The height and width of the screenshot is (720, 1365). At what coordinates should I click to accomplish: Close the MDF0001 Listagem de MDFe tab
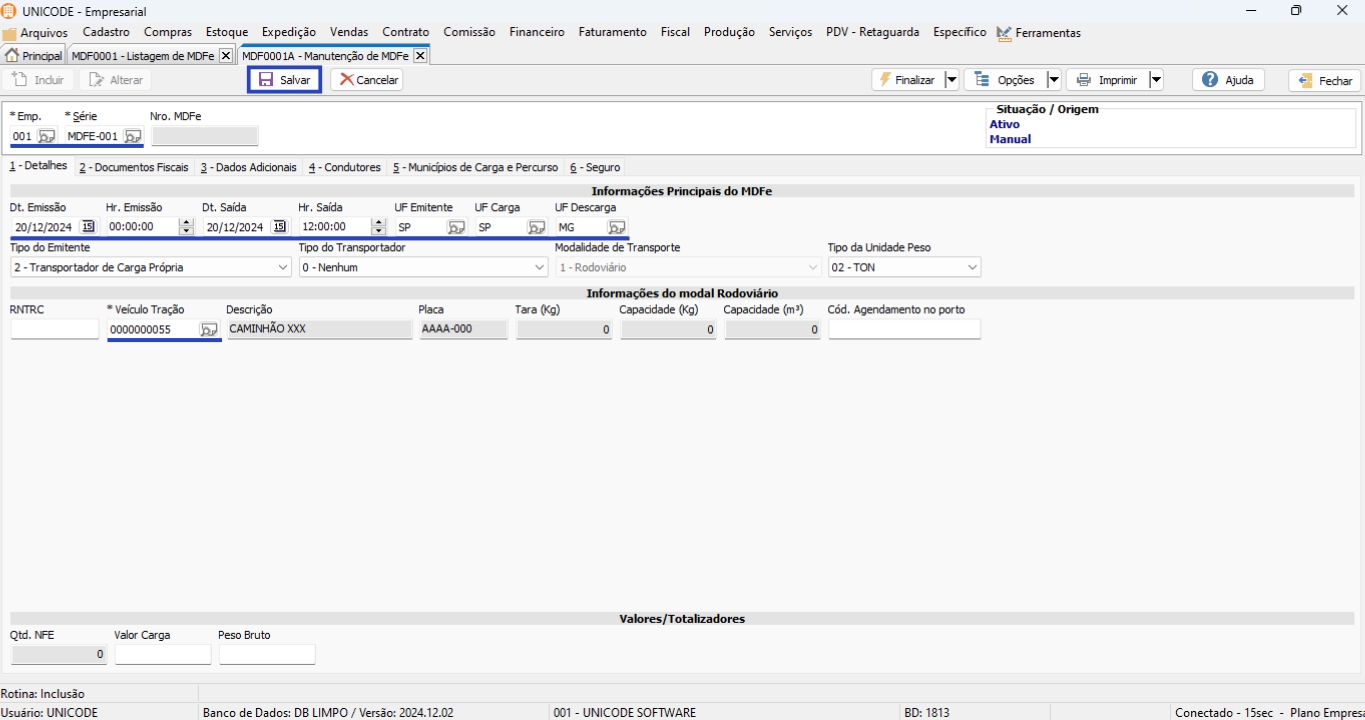[225, 56]
